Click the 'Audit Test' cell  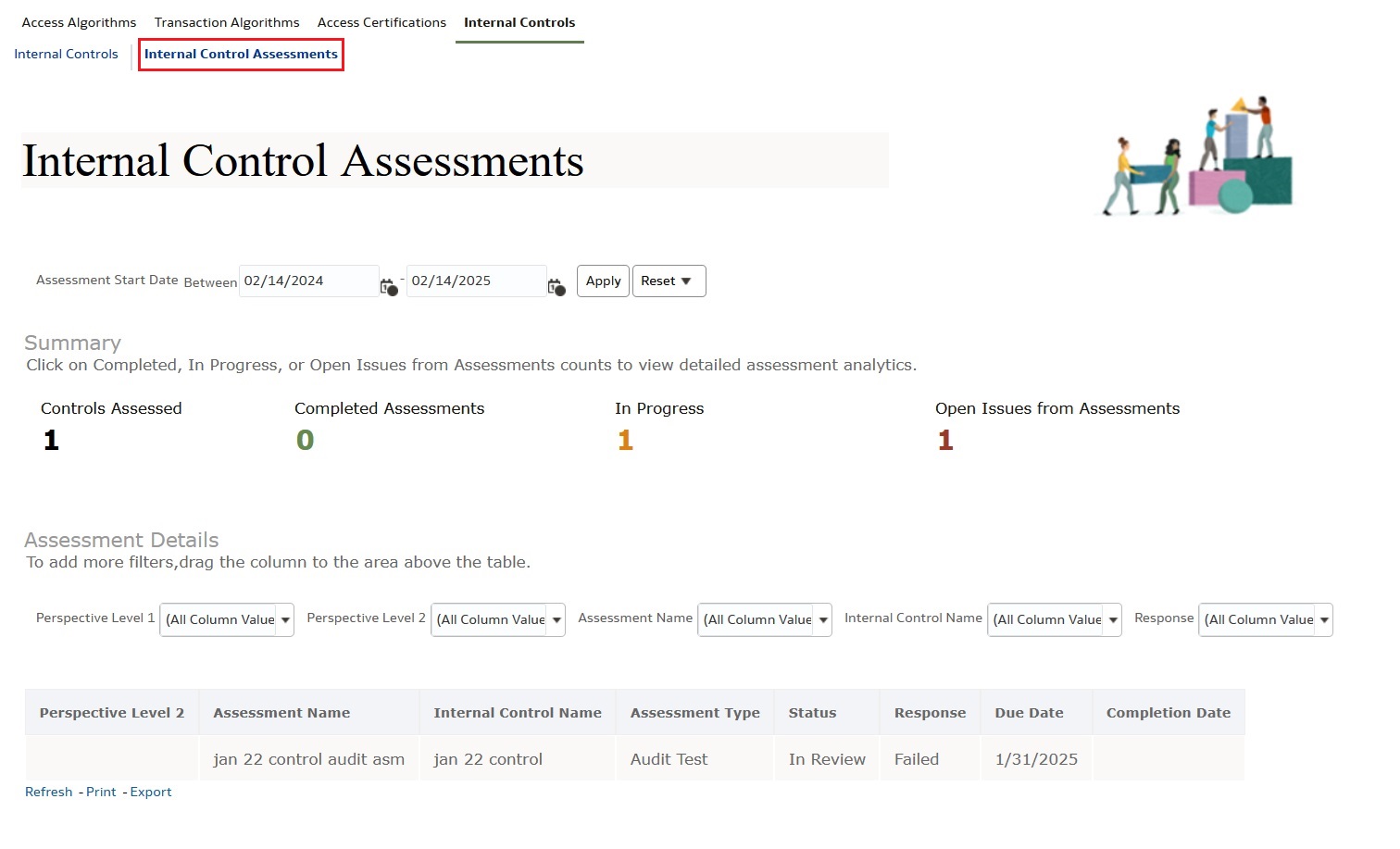click(x=695, y=759)
